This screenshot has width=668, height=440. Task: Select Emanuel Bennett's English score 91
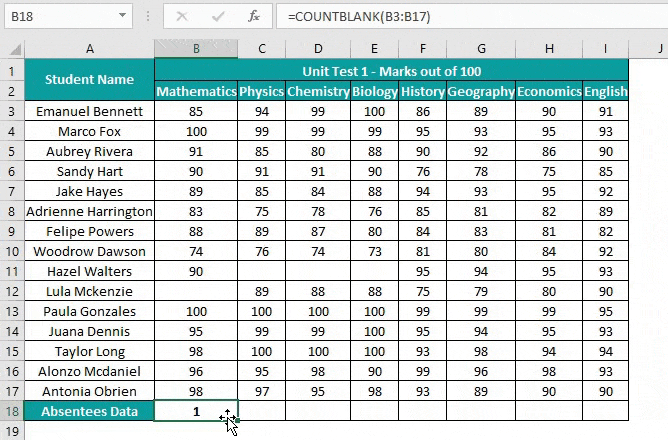click(605, 111)
